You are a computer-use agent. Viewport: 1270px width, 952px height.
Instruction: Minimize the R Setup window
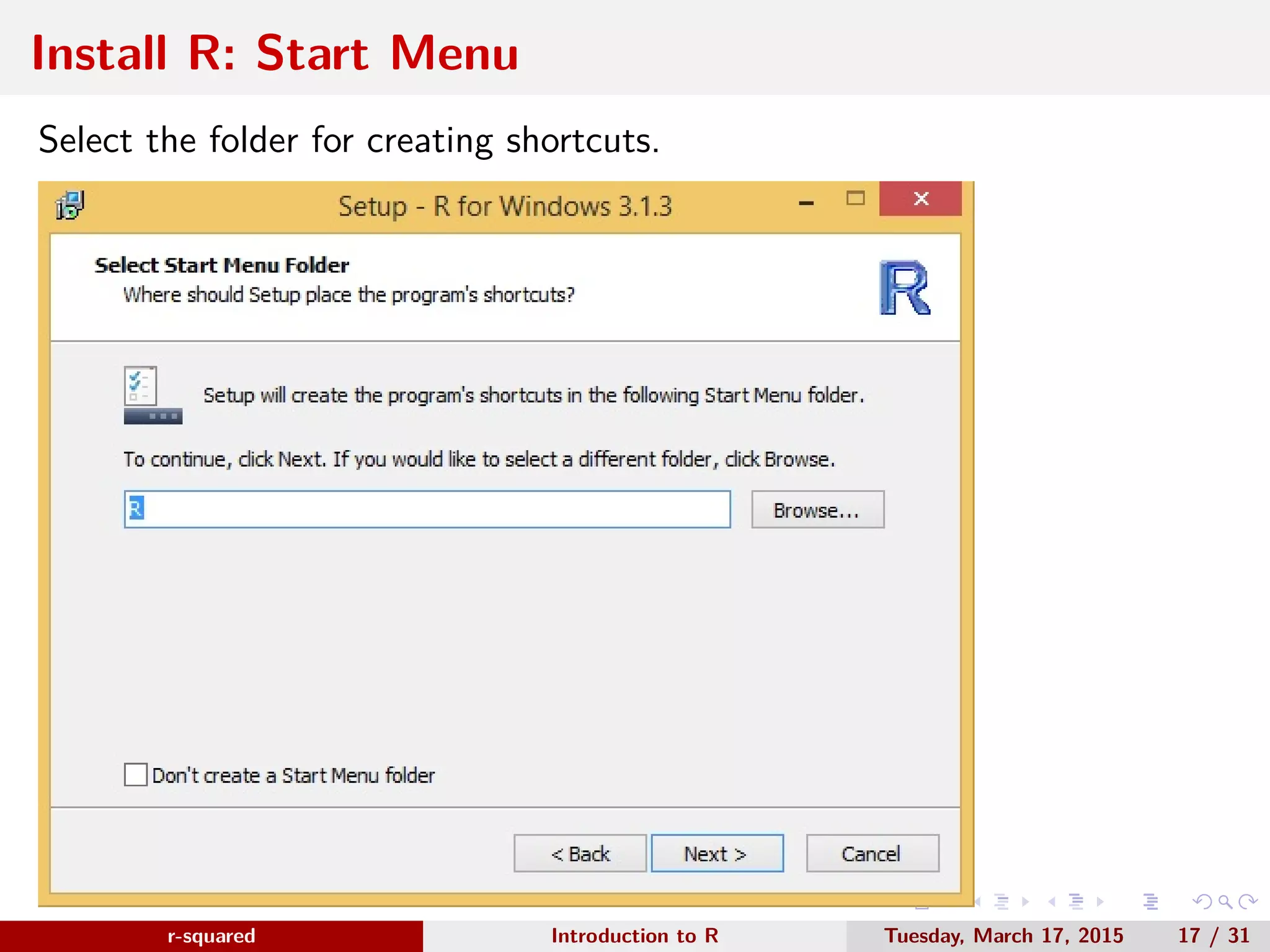[x=806, y=203]
